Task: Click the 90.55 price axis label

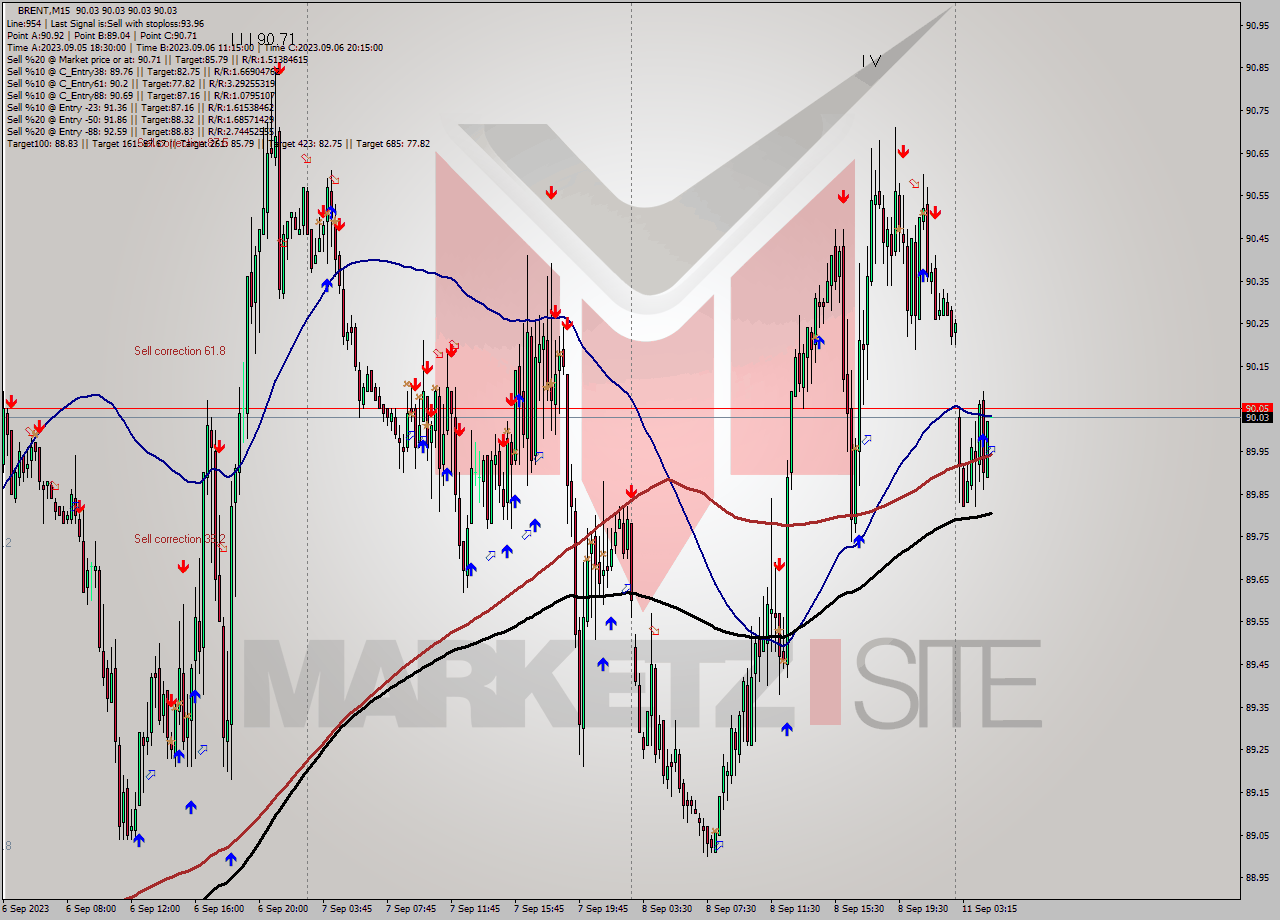Action: (1257, 195)
